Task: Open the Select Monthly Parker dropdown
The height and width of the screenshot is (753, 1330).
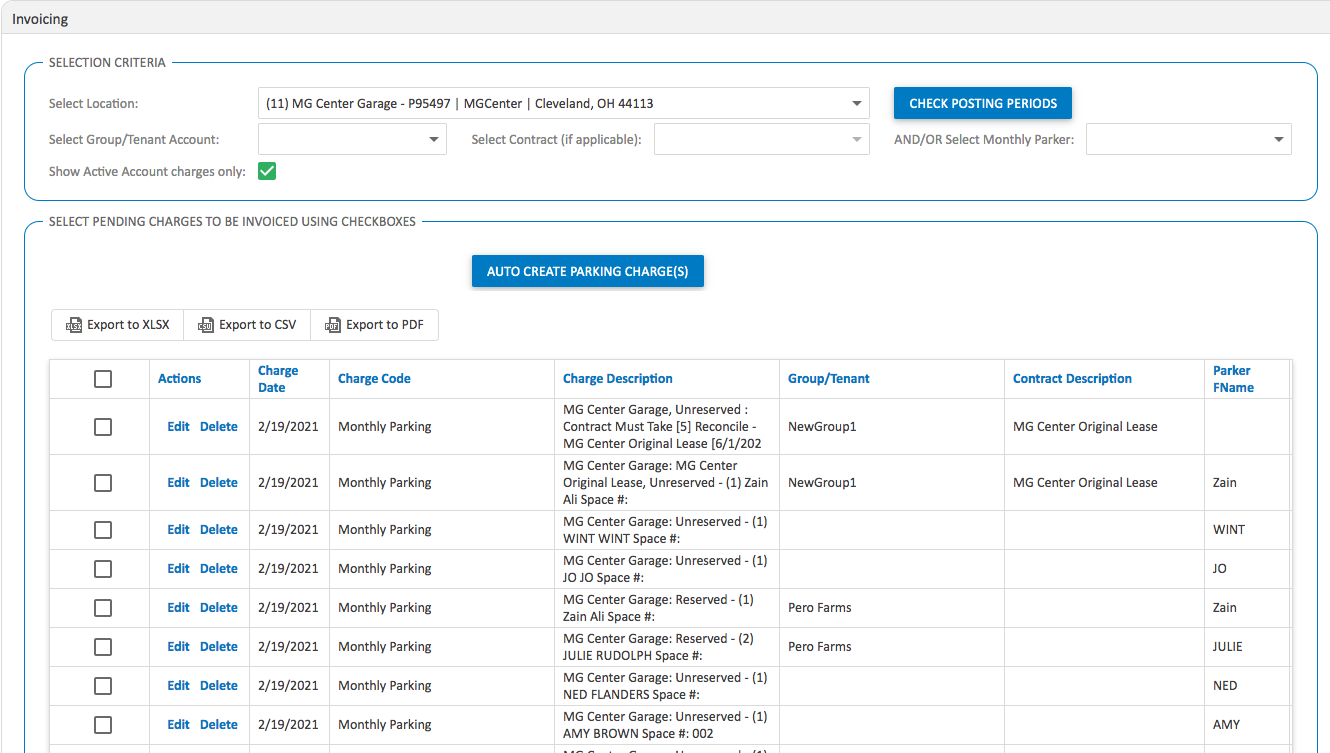Action: pyautogui.click(x=1279, y=139)
